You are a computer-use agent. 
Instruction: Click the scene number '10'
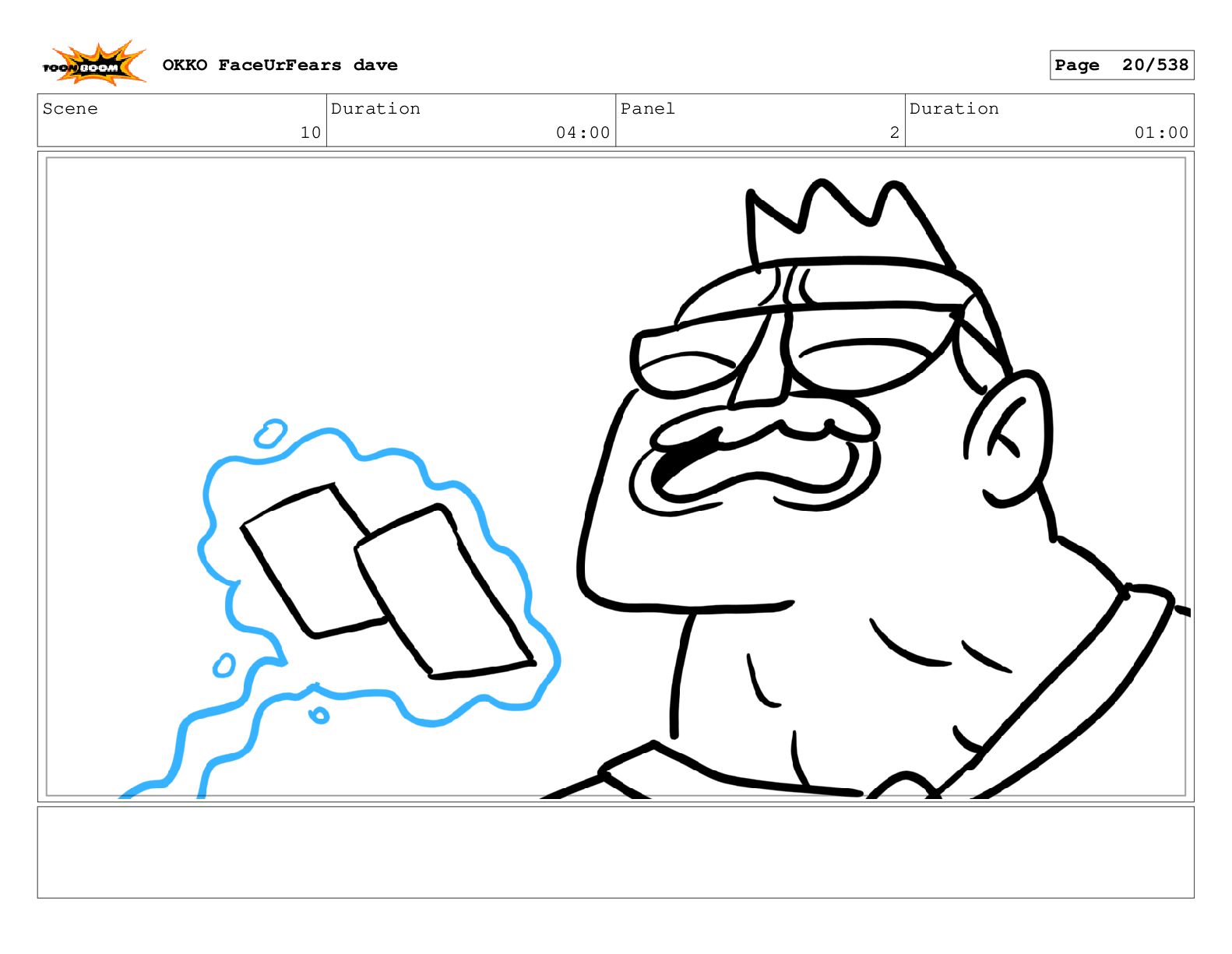(311, 133)
